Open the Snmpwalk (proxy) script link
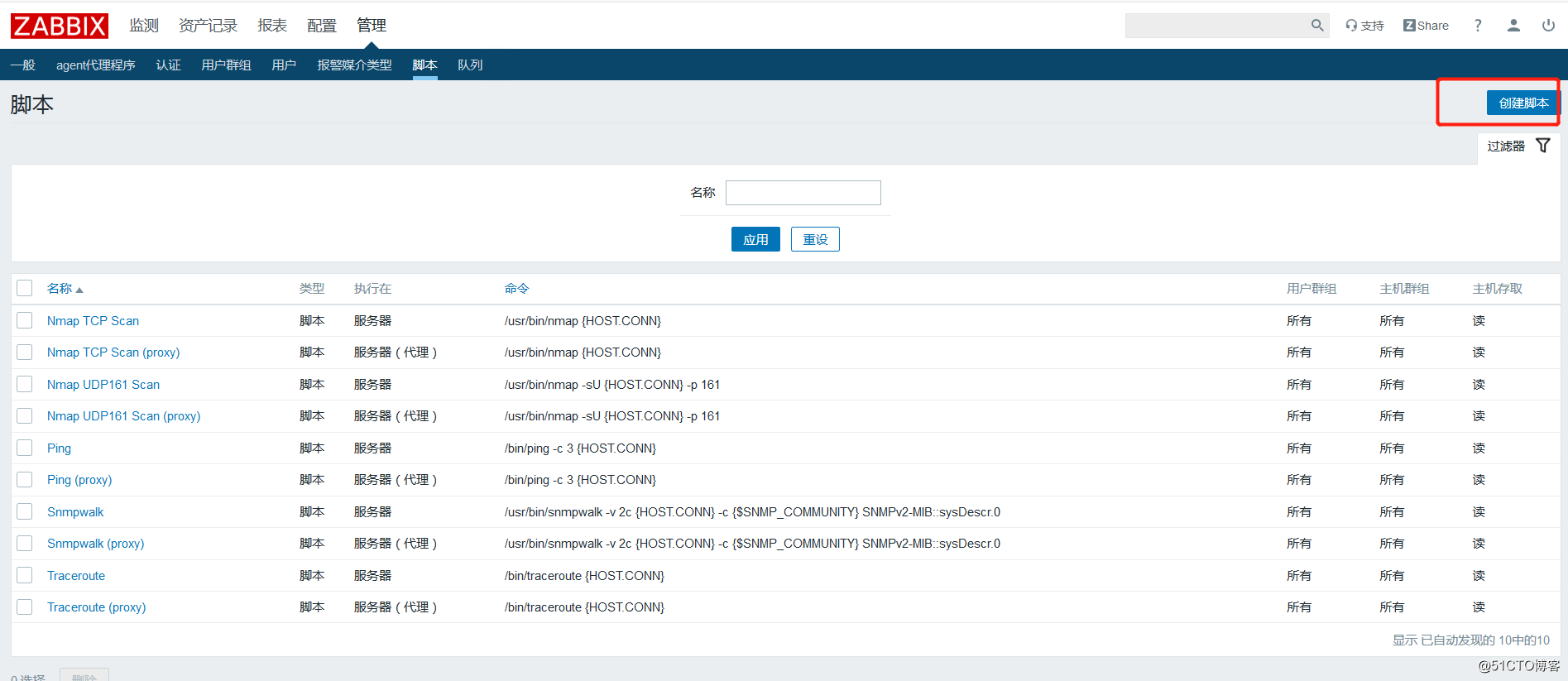 [x=96, y=543]
